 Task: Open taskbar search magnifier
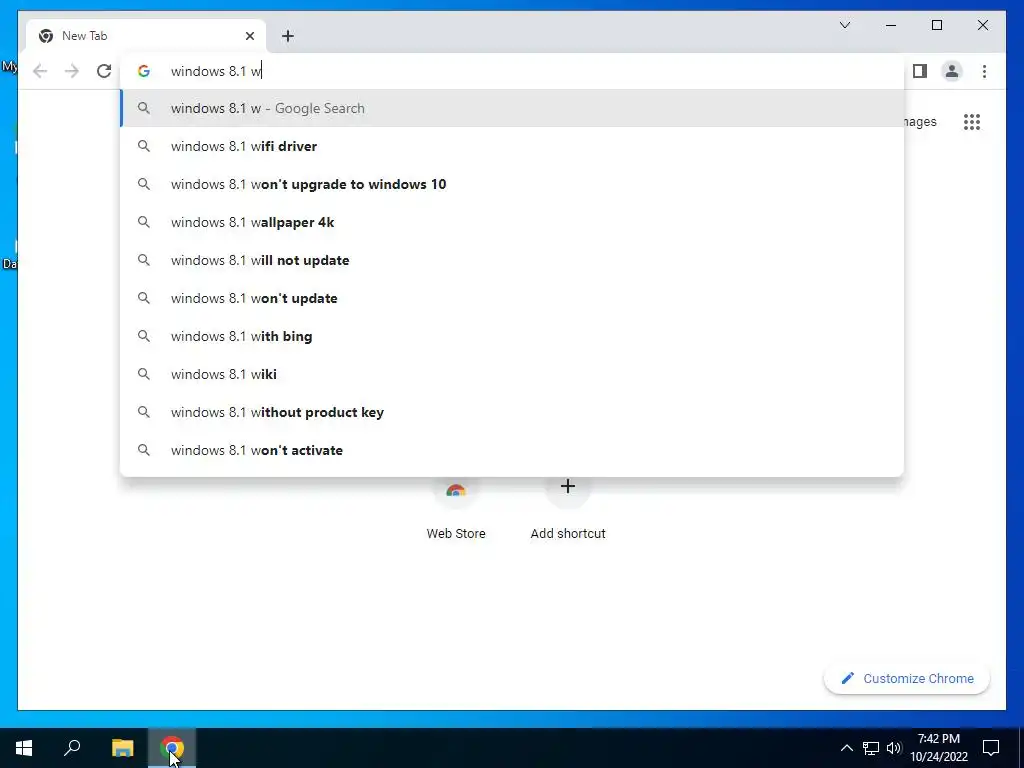pos(72,748)
